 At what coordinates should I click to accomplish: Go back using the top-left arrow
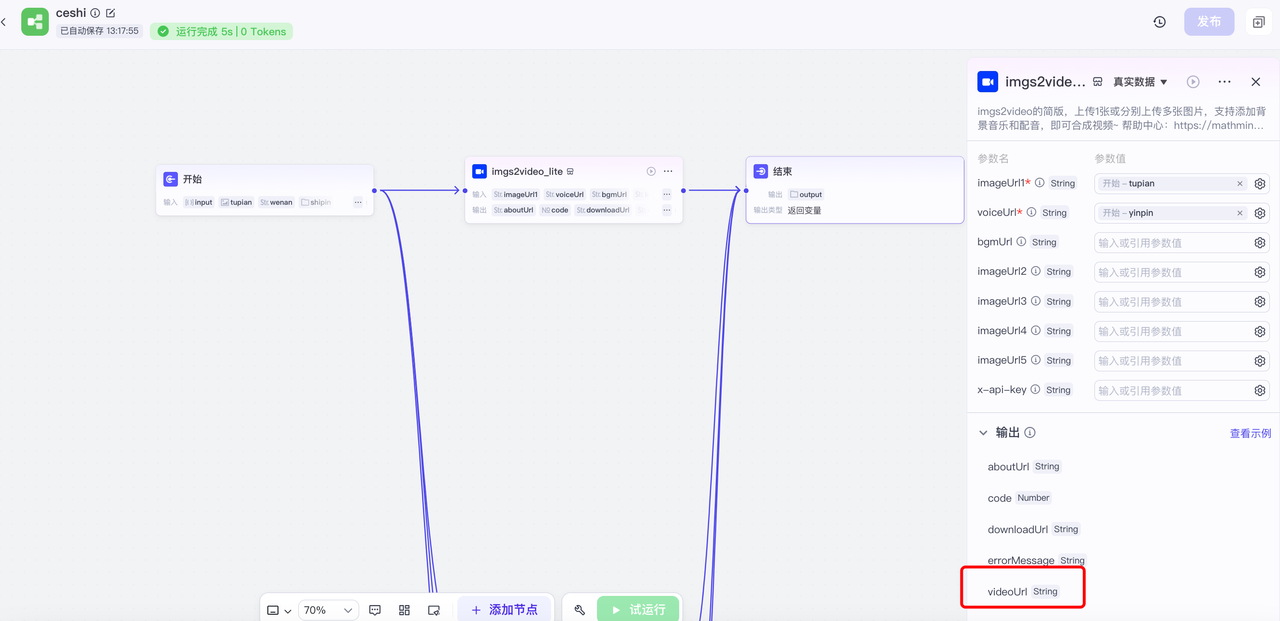pyautogui.click(x=4, y=21)
